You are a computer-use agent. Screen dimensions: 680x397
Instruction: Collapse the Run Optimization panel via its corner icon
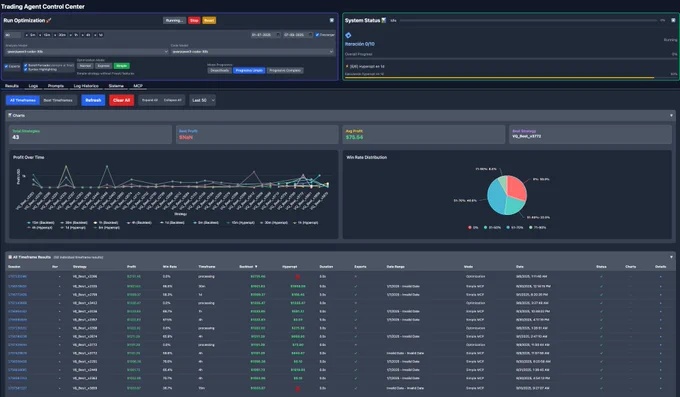pyautogui.click(x=332, y=20)
